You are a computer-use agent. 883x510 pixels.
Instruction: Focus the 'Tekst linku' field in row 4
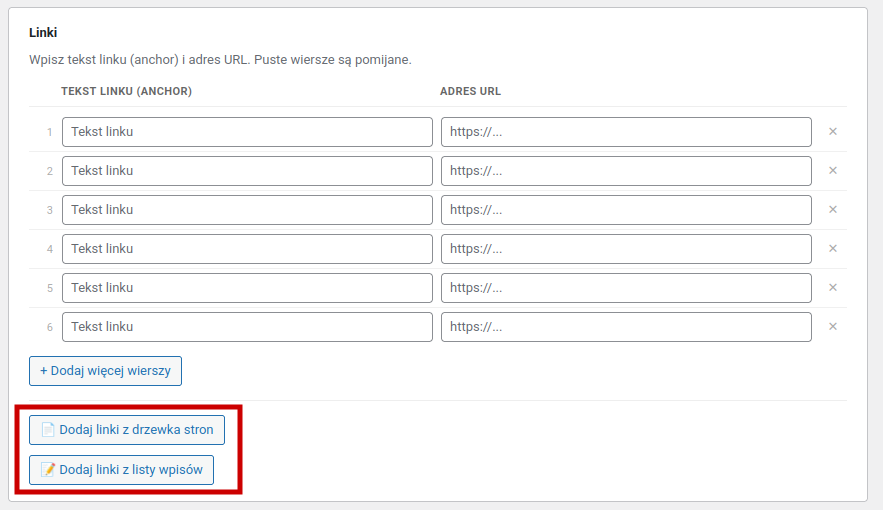pos(247,249)
